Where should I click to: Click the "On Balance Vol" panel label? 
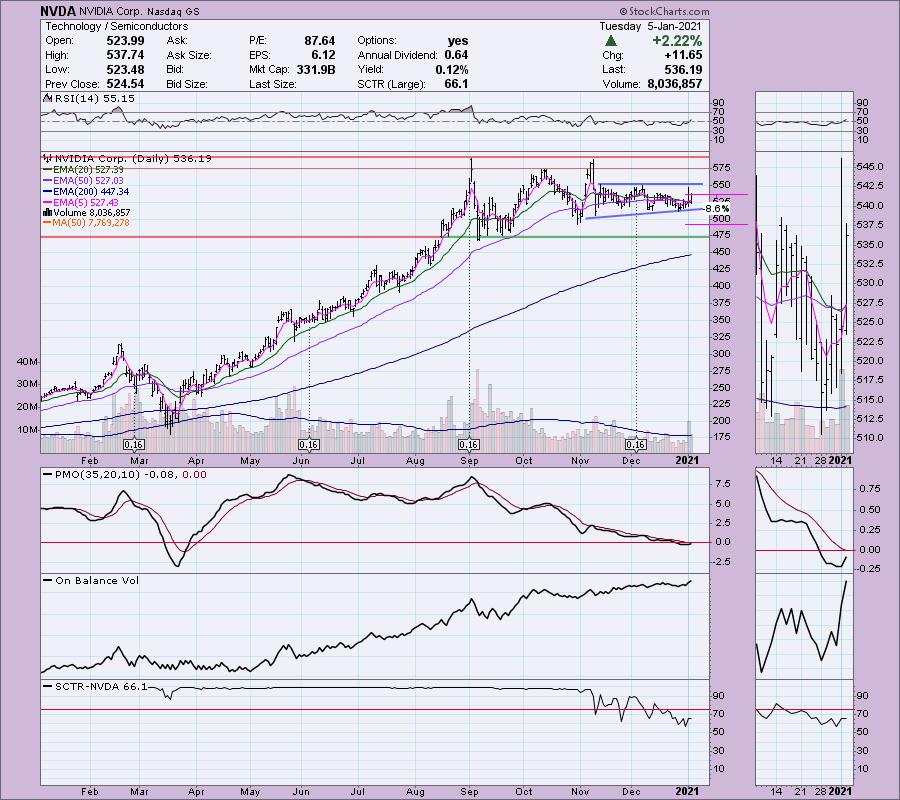97,580
